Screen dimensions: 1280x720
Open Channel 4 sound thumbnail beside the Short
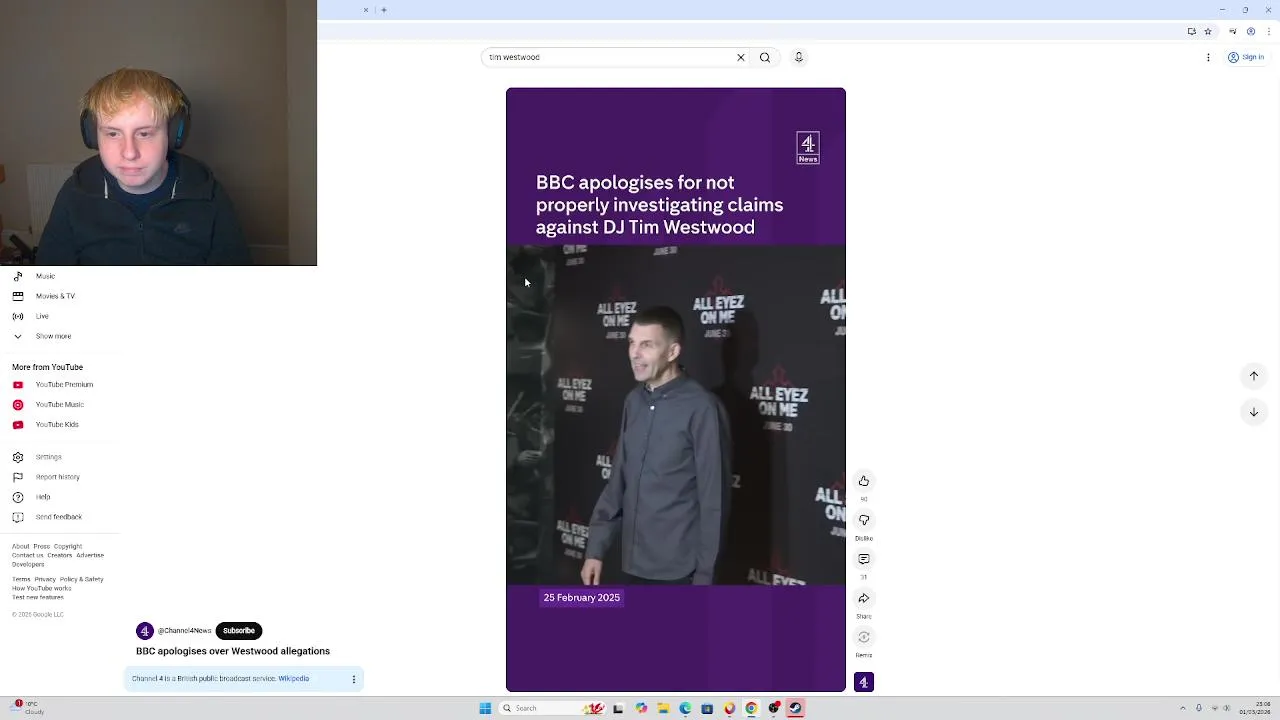click(x=864, y=682)
